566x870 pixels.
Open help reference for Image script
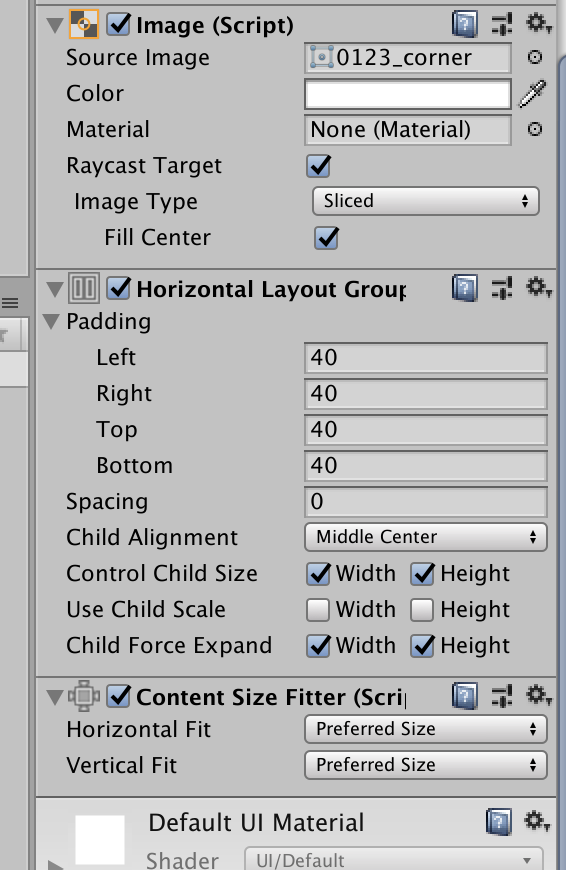pyautogui.click(x=465, y=24)
